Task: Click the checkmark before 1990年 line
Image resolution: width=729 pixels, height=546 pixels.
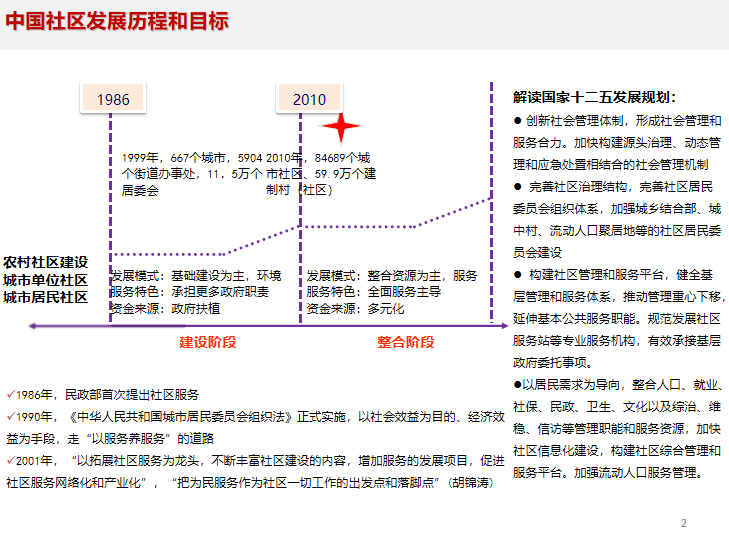Action: point(11,416)
